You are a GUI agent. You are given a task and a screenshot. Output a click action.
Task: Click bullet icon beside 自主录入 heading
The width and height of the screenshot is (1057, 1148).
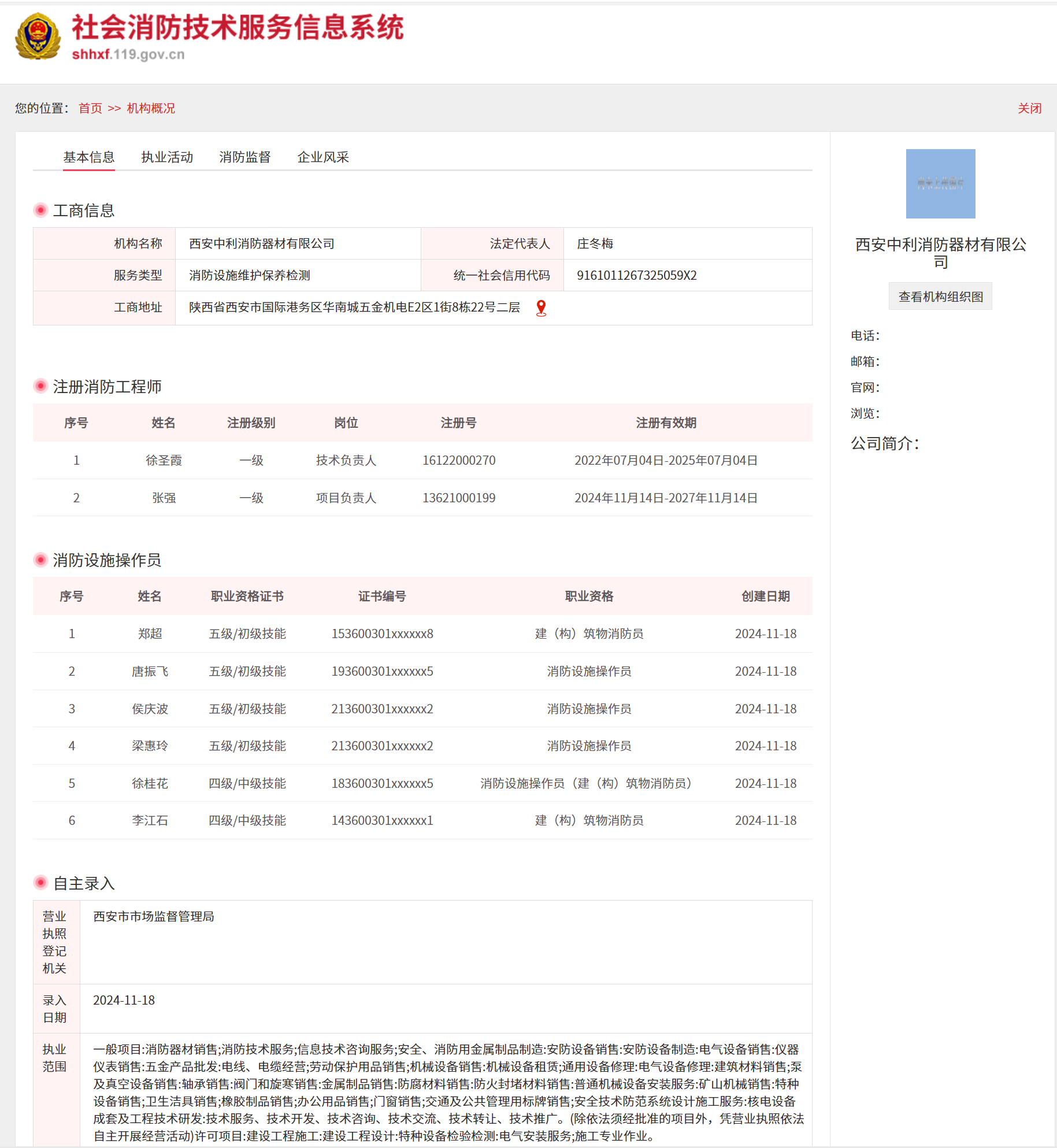tap(40, 883)
